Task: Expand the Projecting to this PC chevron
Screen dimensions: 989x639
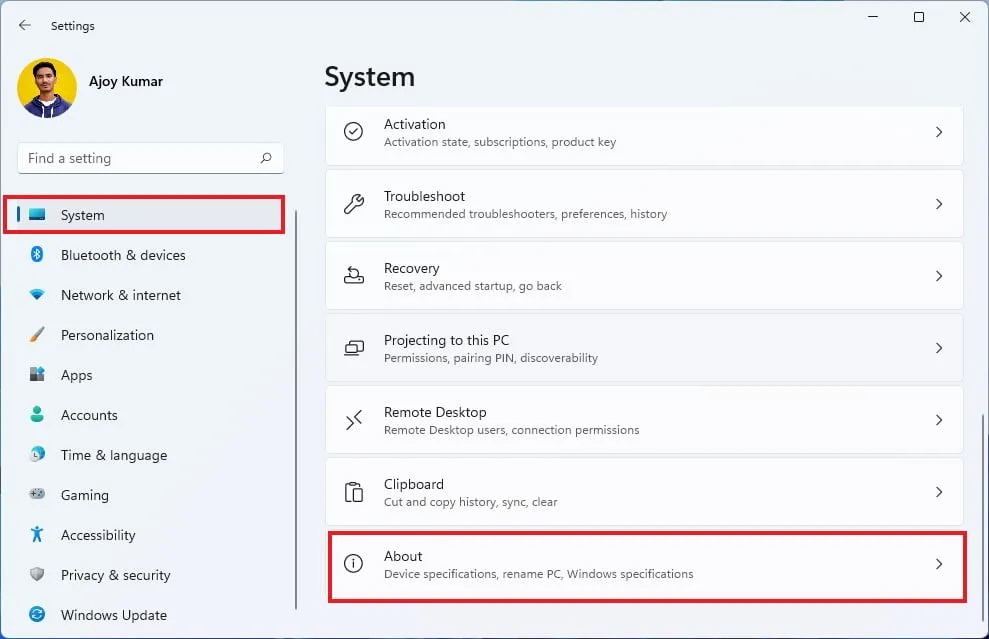Action: click(938, 347)
